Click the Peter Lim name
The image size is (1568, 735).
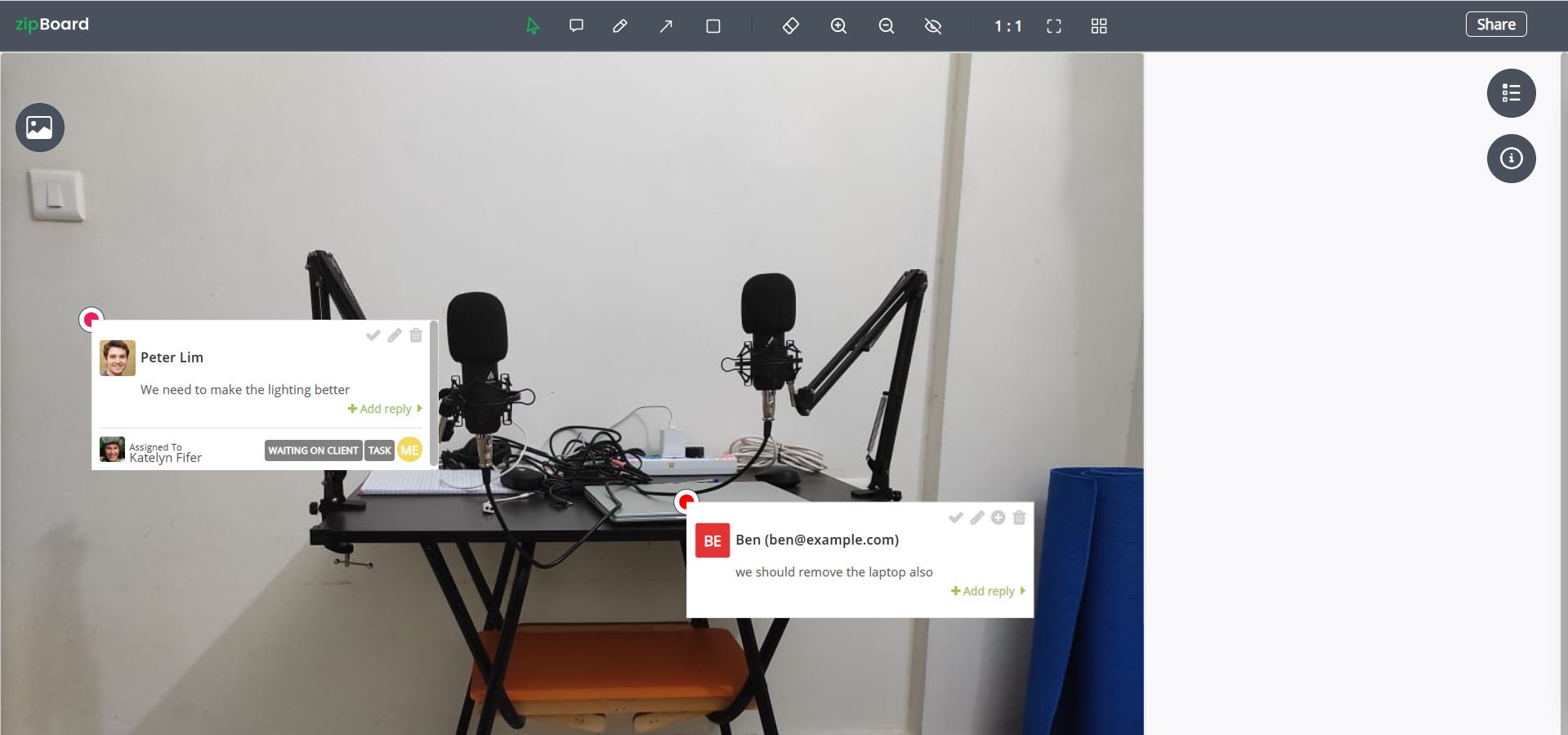pos(172,357)
